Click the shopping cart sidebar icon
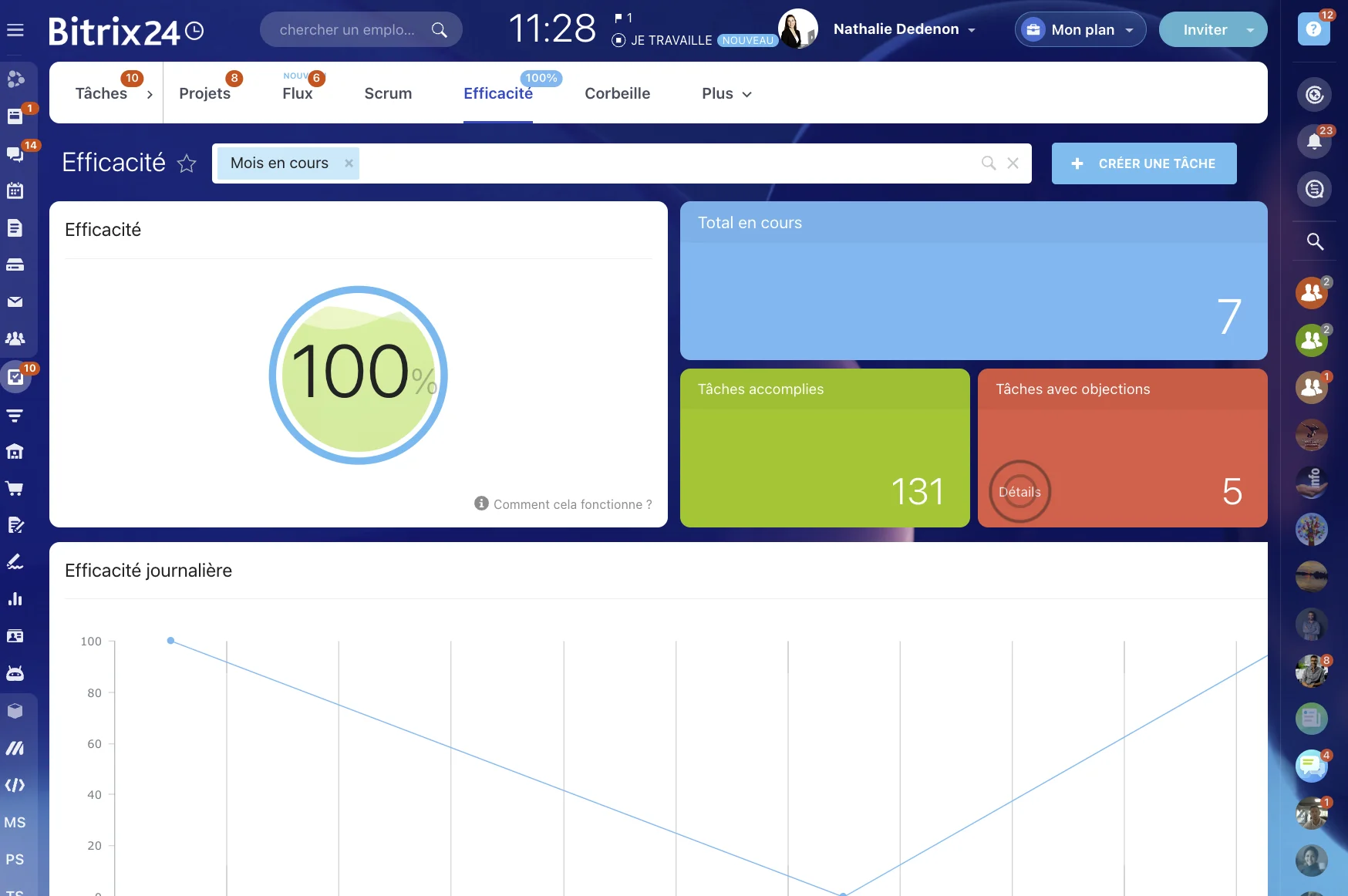The image size is (1348, 896). (x=15, y=488)
